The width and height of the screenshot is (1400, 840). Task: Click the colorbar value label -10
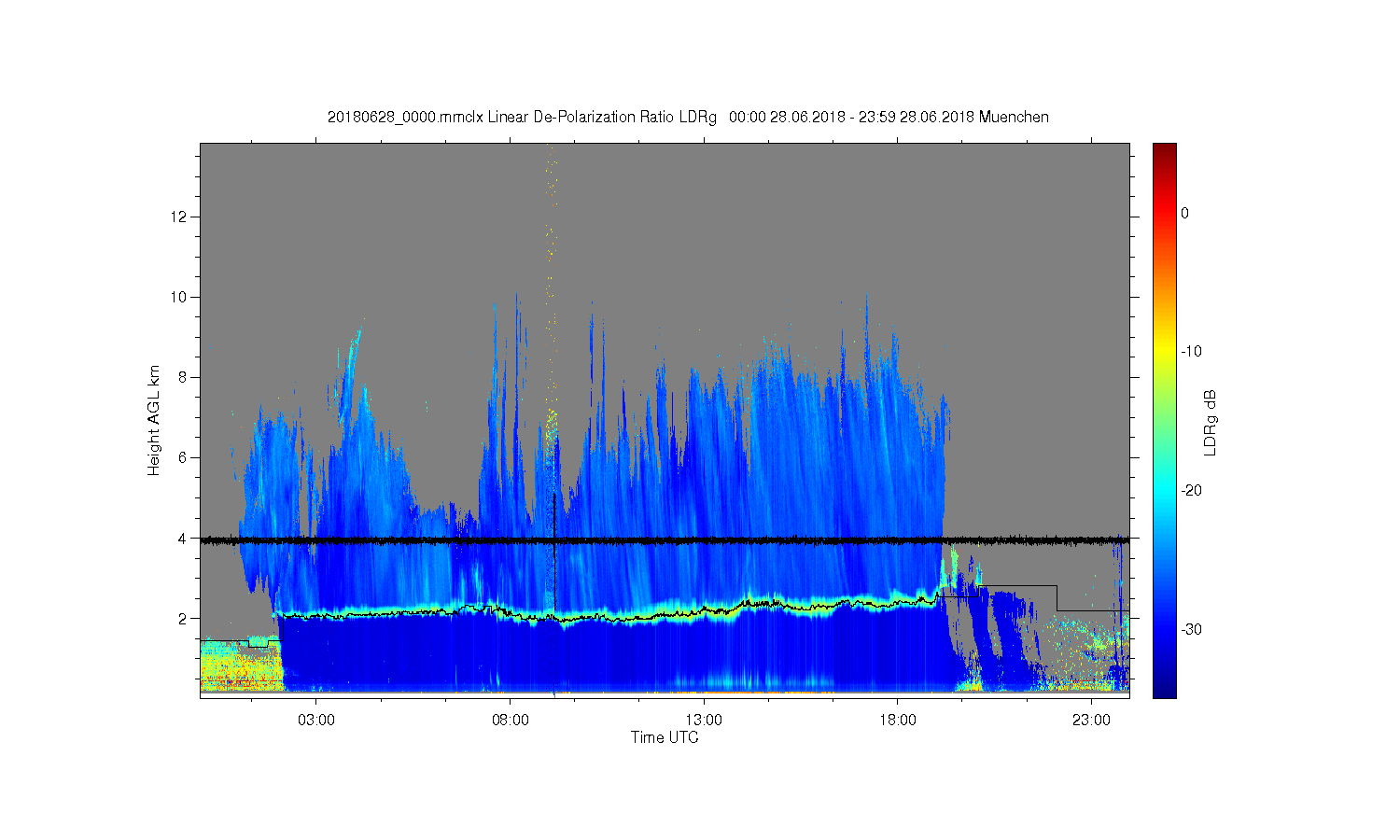point(1192,352)
